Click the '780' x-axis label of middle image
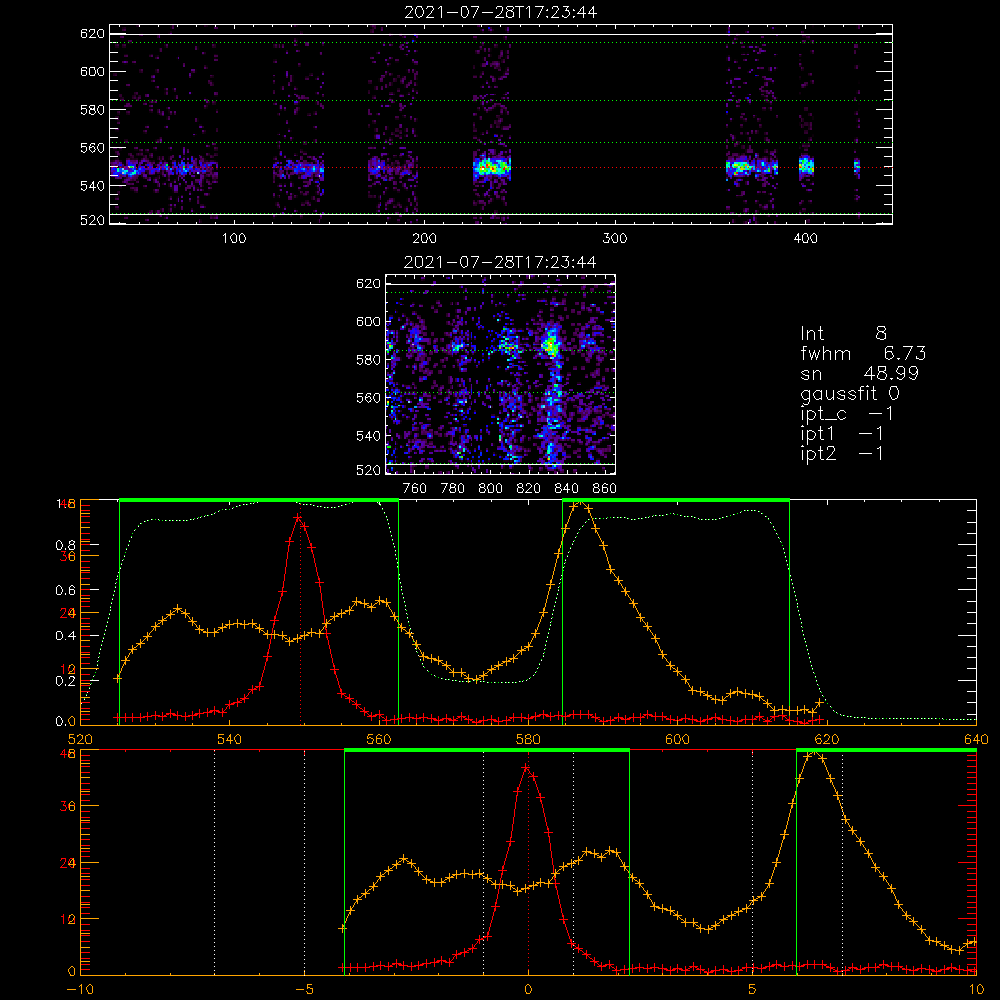Viewport: 1000px width, 1000px height. point(453,489)
